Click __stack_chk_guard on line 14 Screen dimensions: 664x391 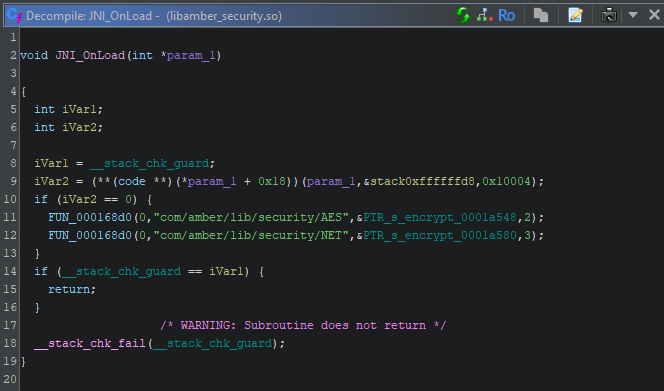pos(122,271)
